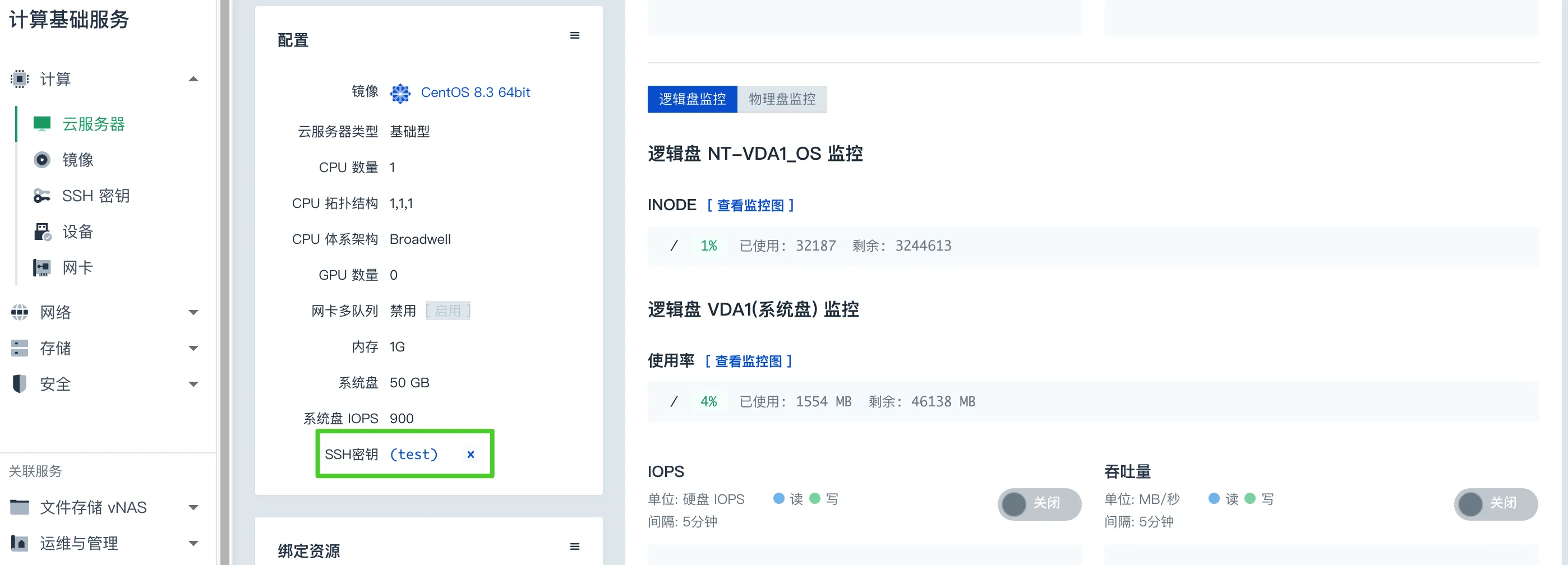The image size is (1568, 565).
Task: Click the 系统盘 IOPS 900 value
Action: tap(402, 419)
